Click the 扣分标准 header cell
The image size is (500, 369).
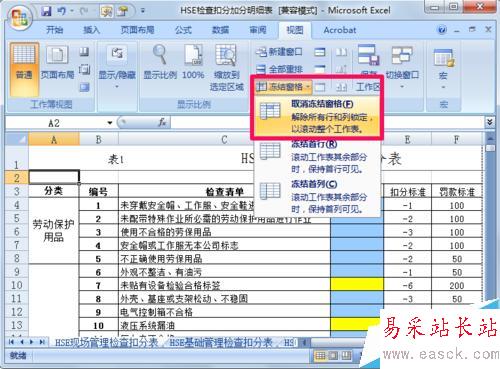coord(407,192)
